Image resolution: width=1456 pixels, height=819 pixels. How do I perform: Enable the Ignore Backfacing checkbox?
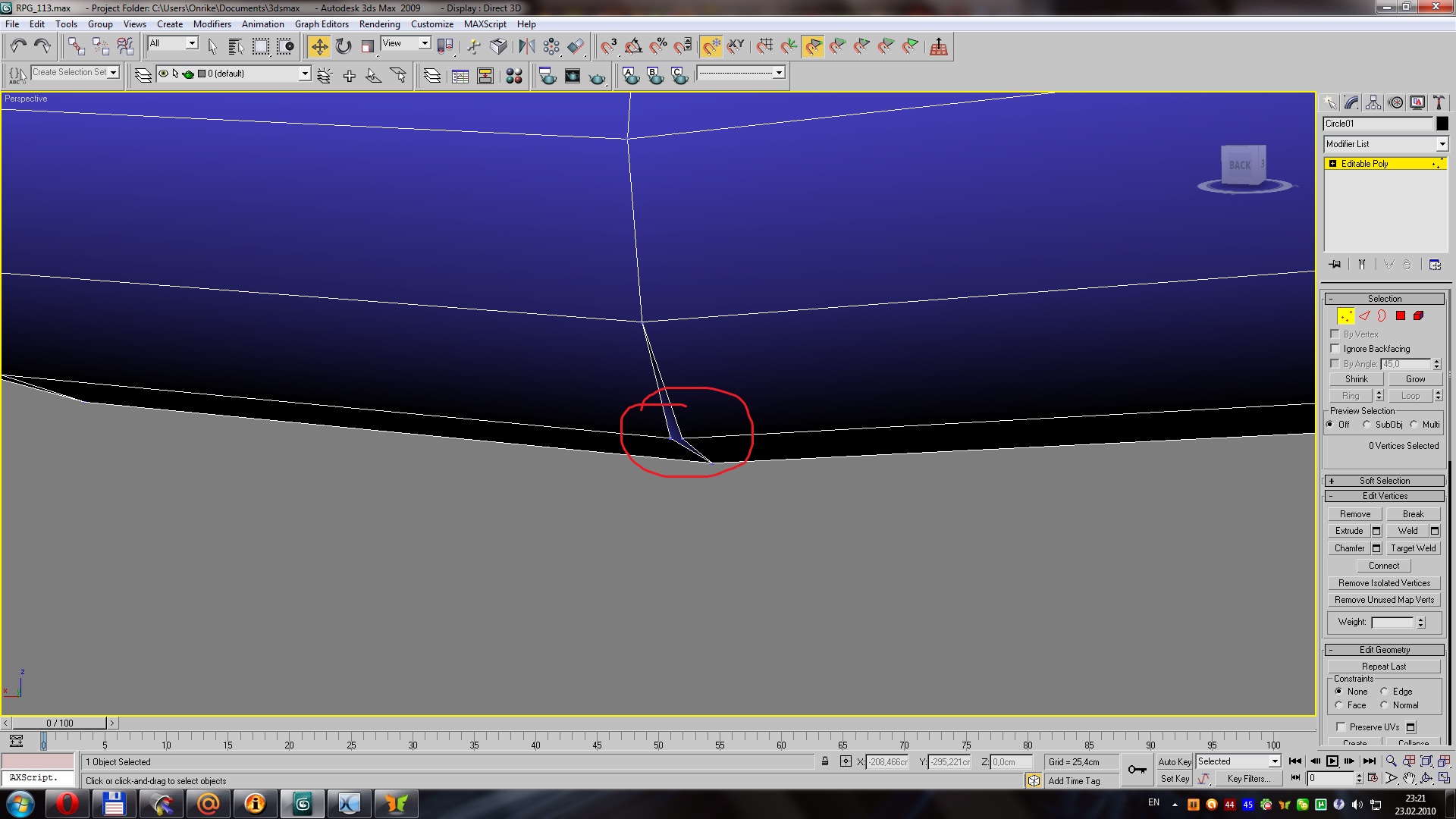click(x=1335, y=349)
